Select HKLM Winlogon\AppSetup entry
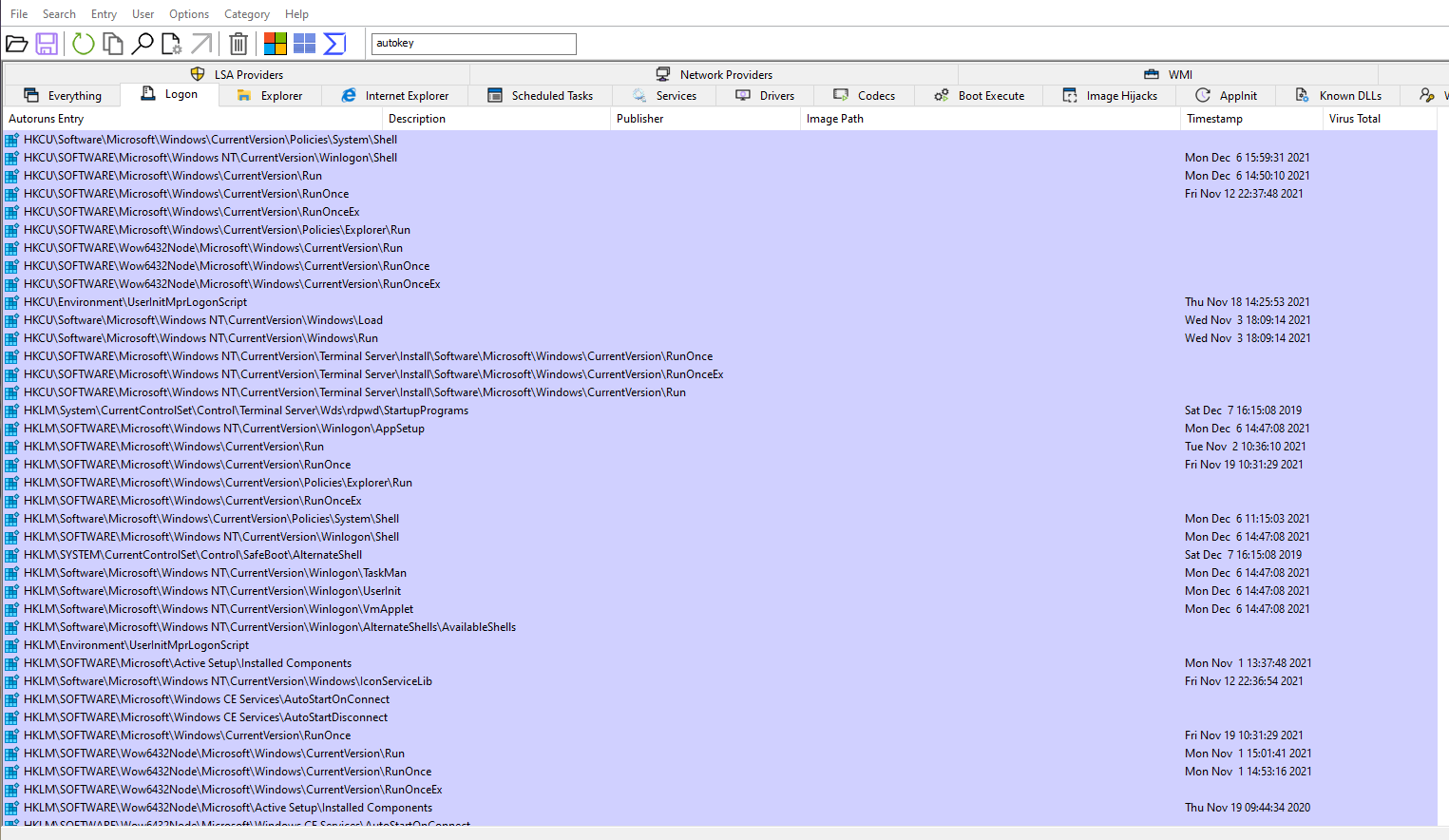Viewport: 1449px width, 840px height. (720, 429)
